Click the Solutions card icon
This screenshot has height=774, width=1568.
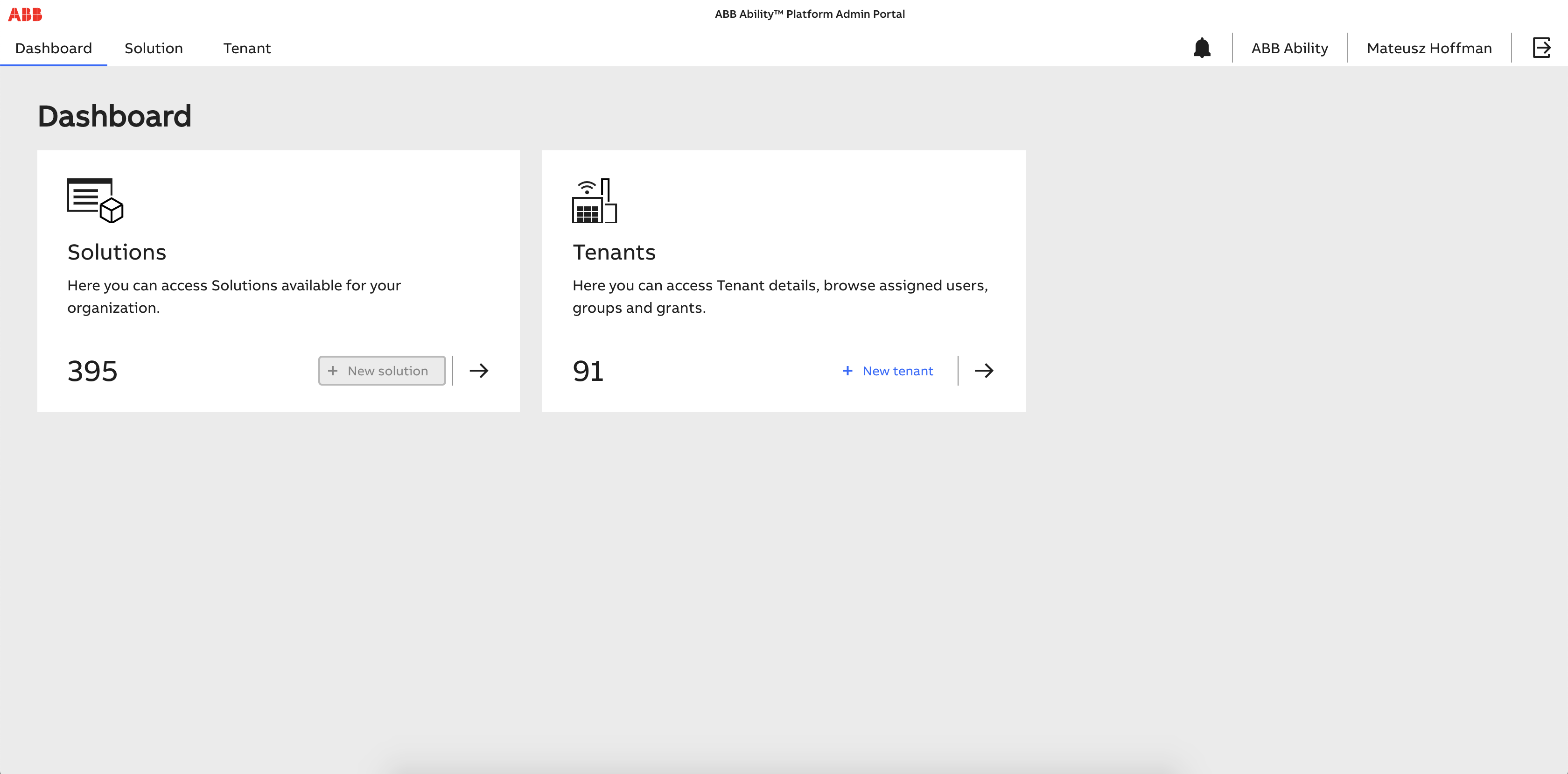coord(95,200)
